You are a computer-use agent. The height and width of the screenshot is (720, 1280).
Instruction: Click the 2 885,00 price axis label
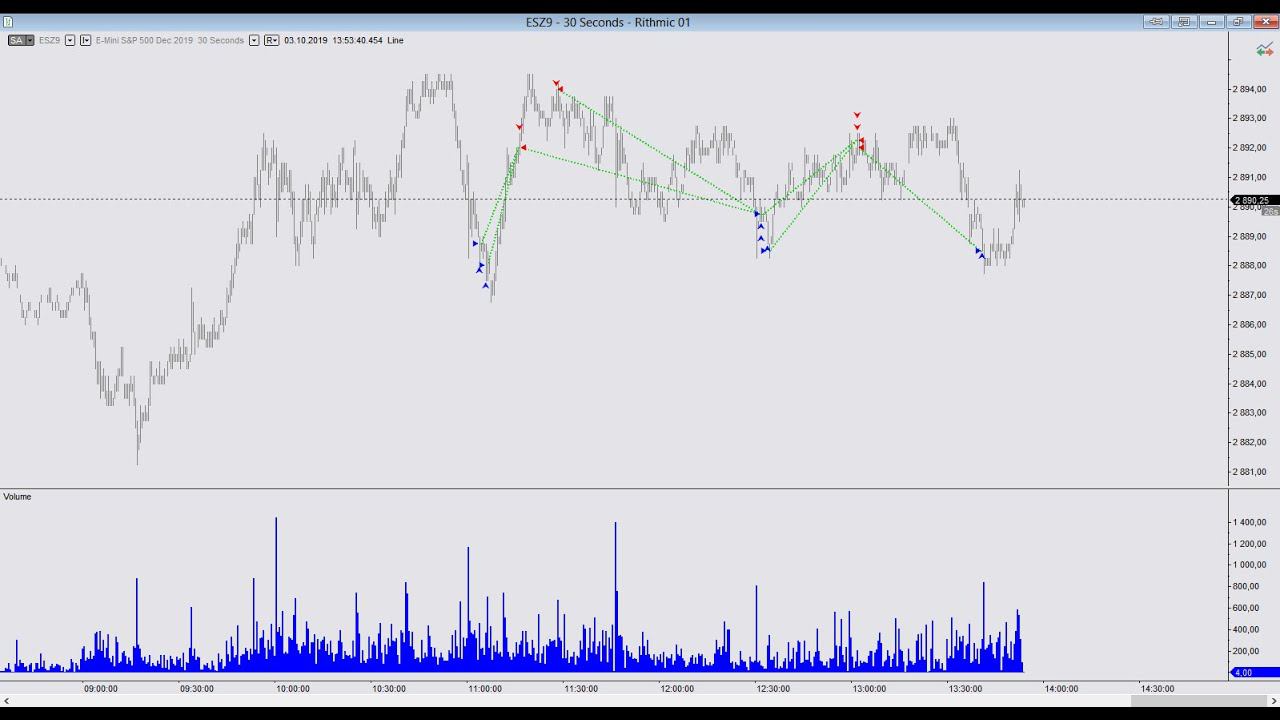[1250, 354]
